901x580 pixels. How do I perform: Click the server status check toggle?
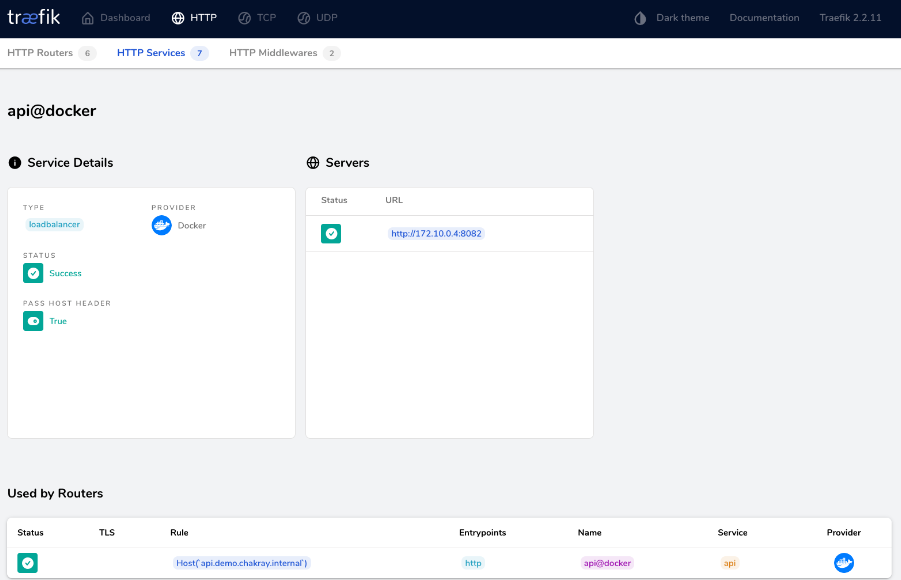click(x=331, y=233)
